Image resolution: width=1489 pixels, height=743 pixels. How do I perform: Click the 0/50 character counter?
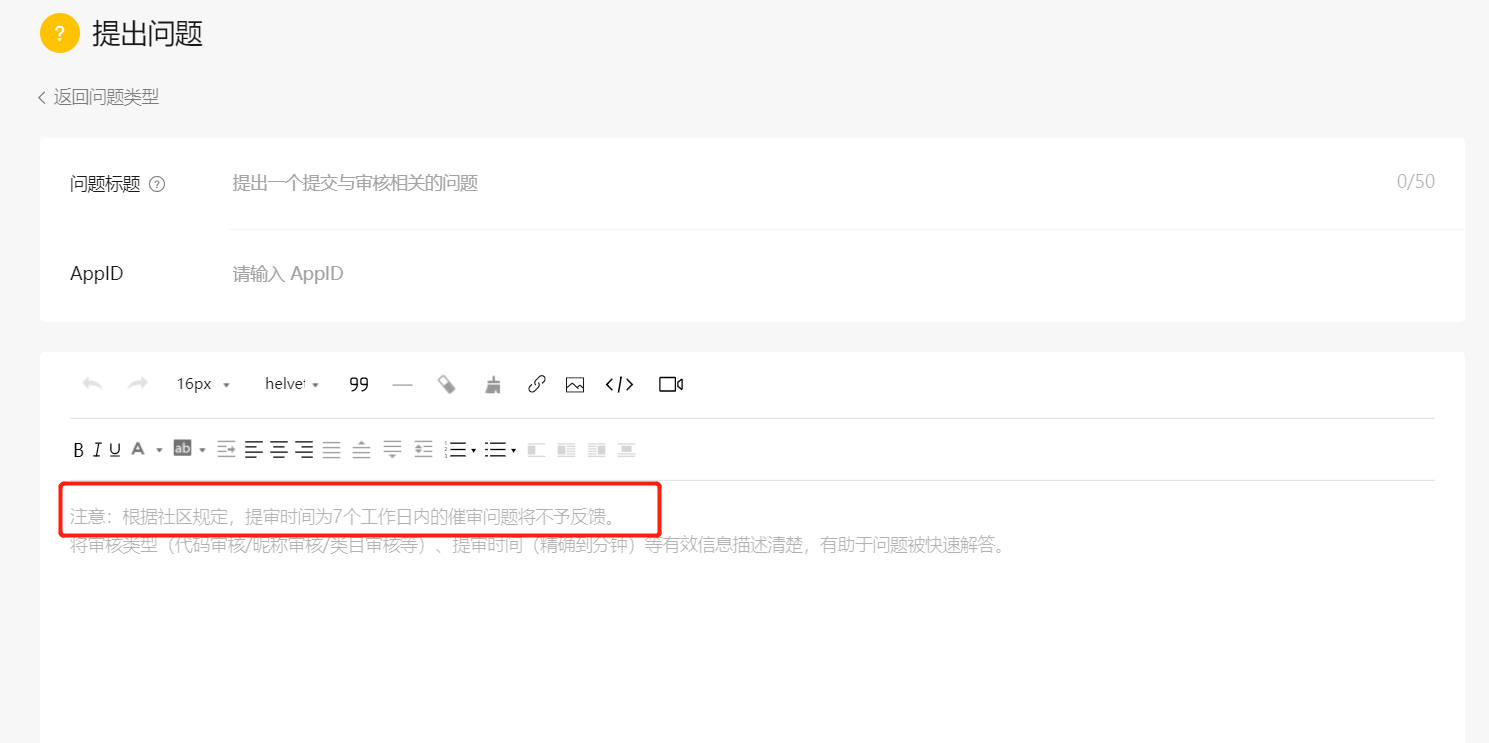1416,182
